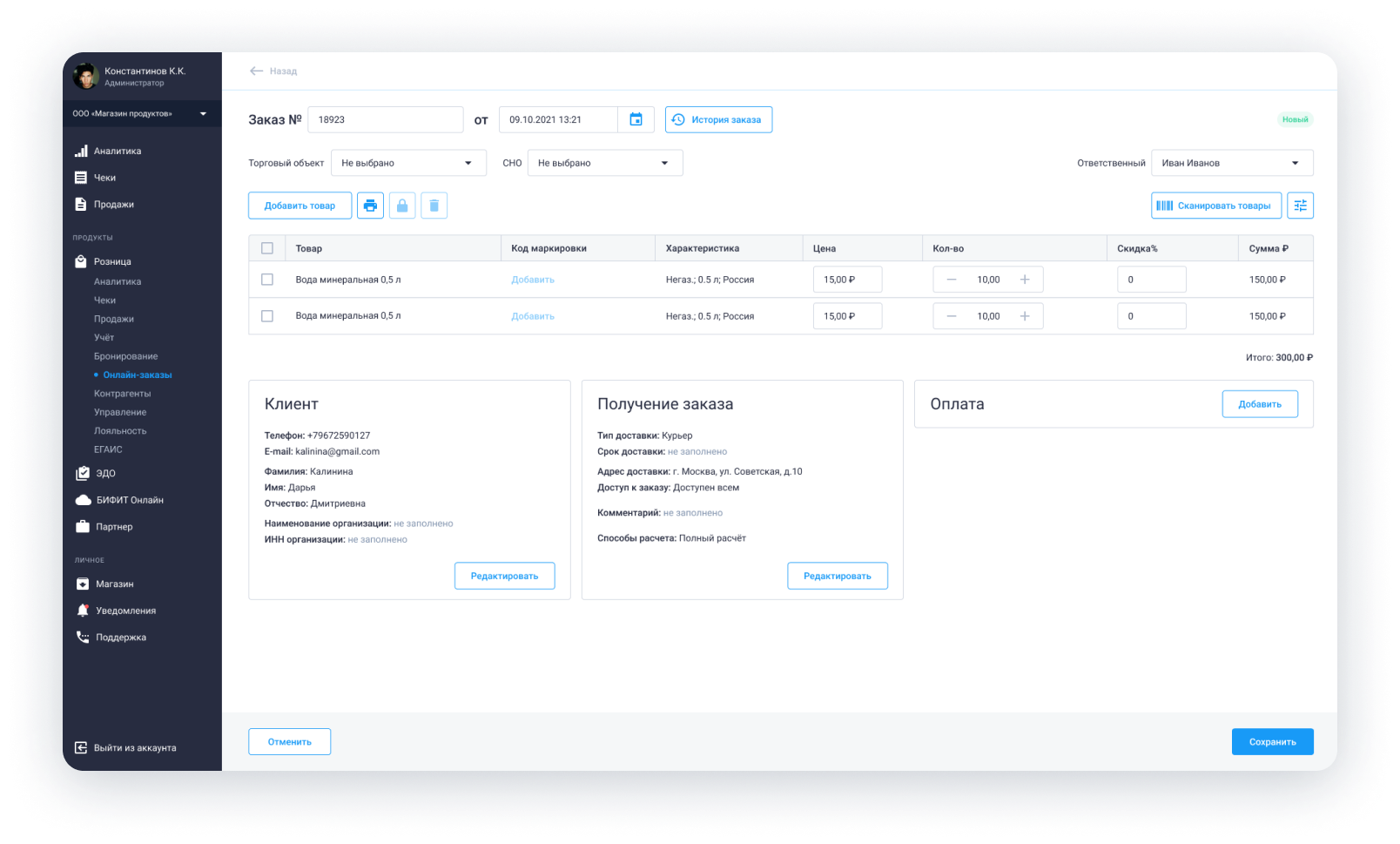Select Учёт in the sidebar
This screenshot has height=844, width=1400.
[x=104, y=338]
